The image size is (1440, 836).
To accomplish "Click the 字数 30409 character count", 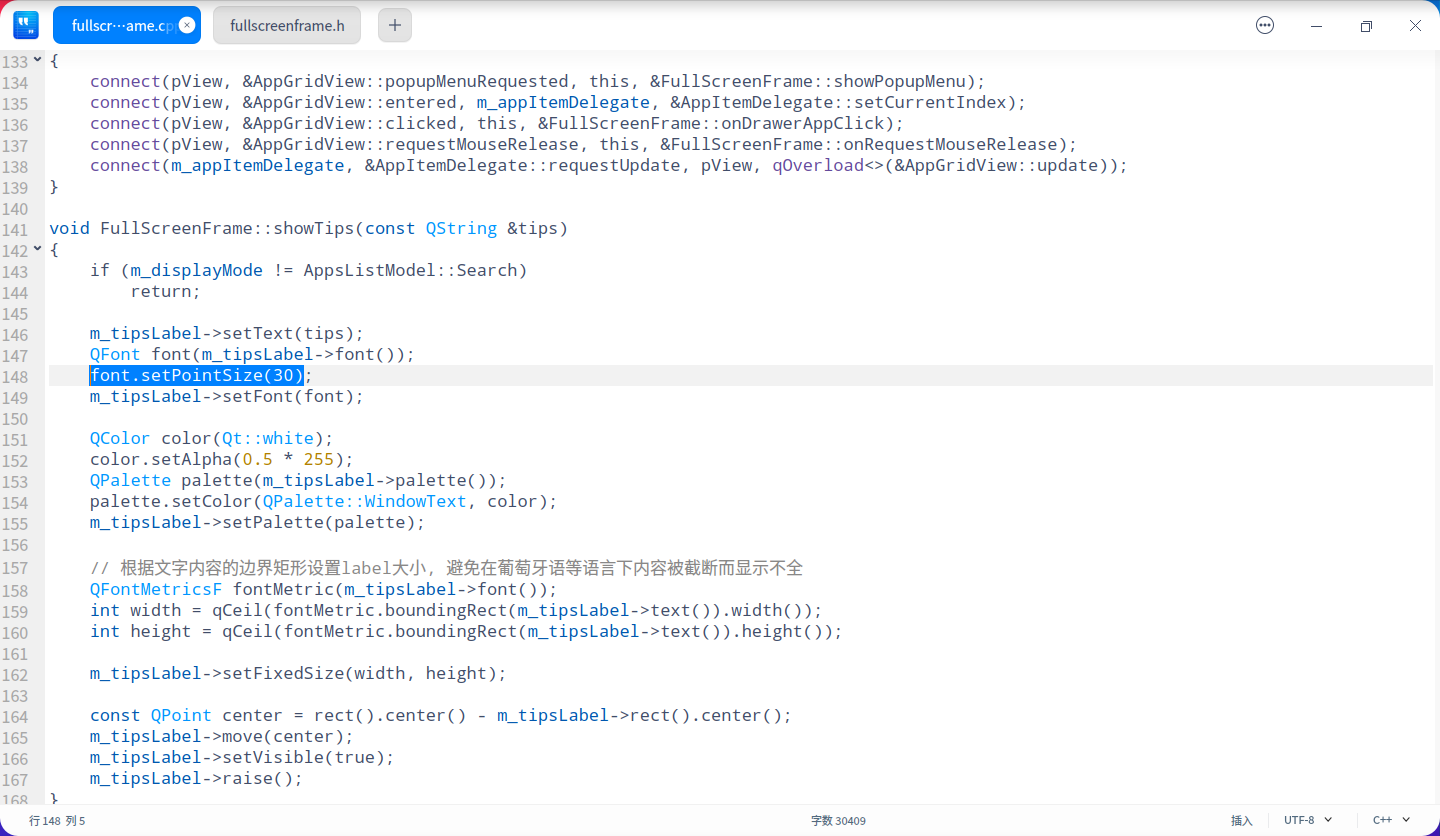I will 838,820.
